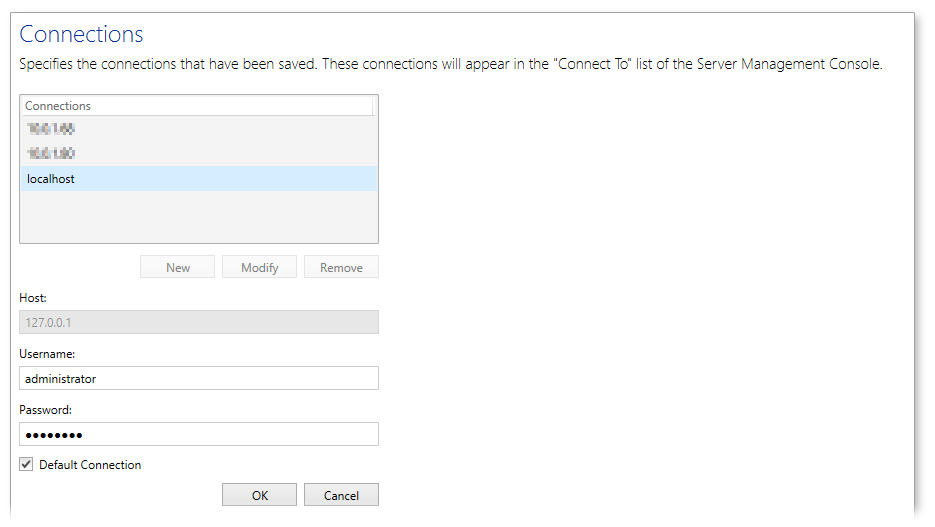This screenshot has width=935, height=527.
Task: Select the first blurred connection entry
Action: tap(51, 129)
